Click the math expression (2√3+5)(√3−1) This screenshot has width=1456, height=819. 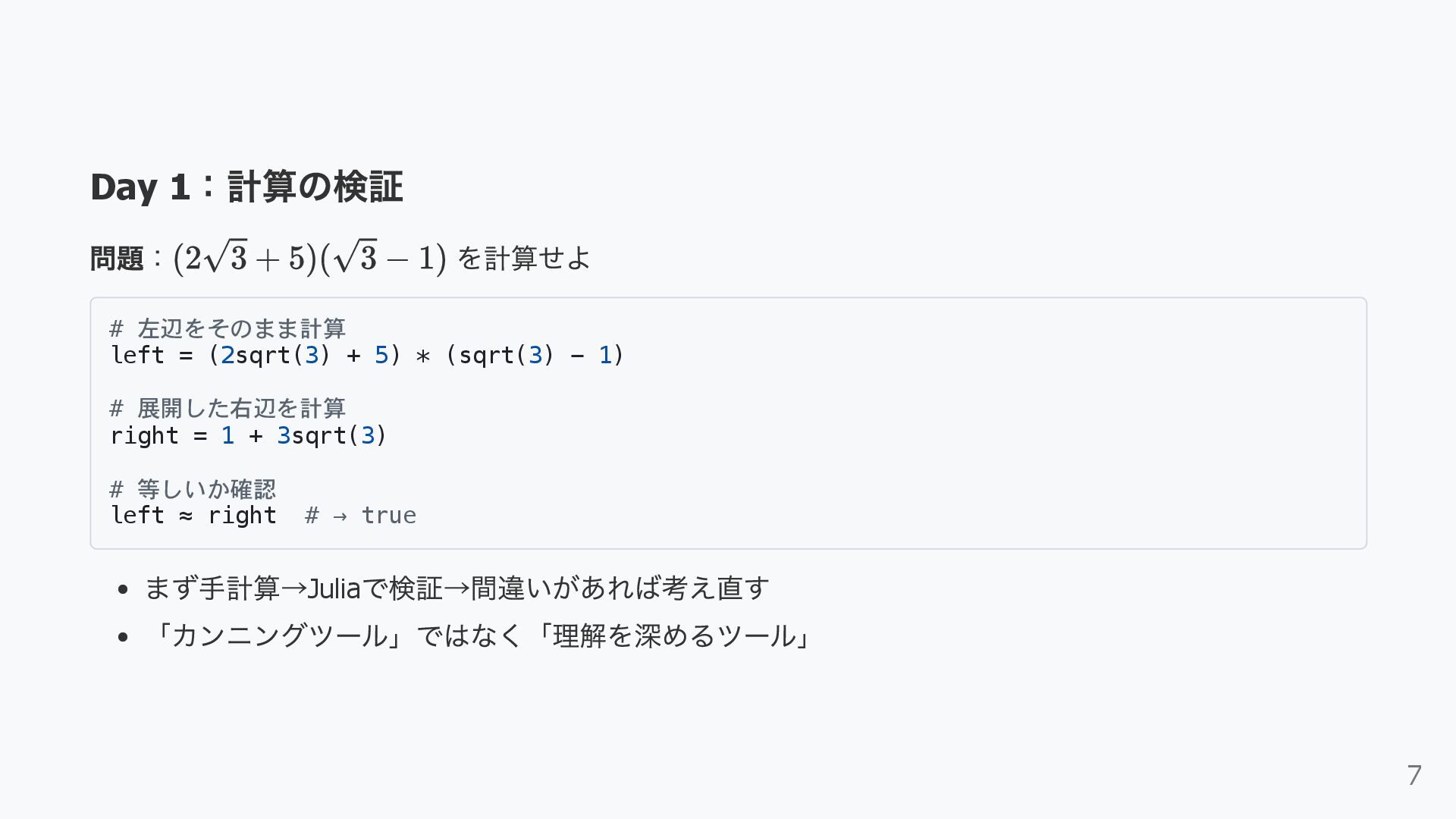click(309, 258)
